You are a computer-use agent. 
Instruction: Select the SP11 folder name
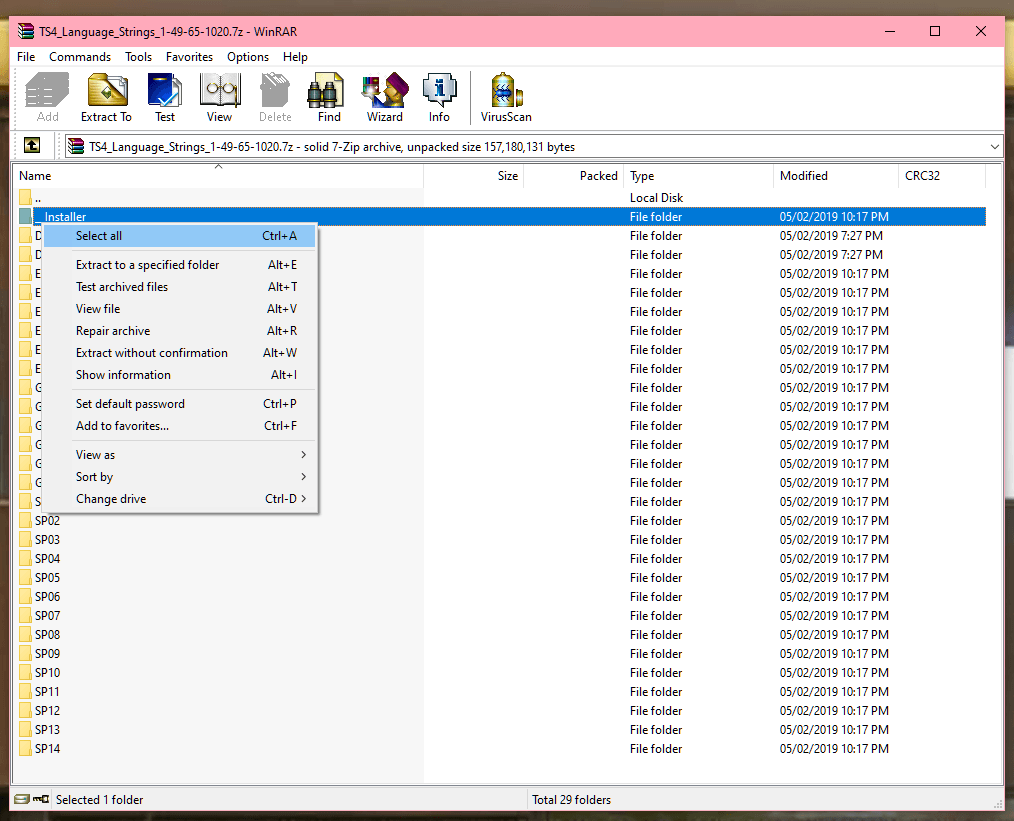pos(47,692)
